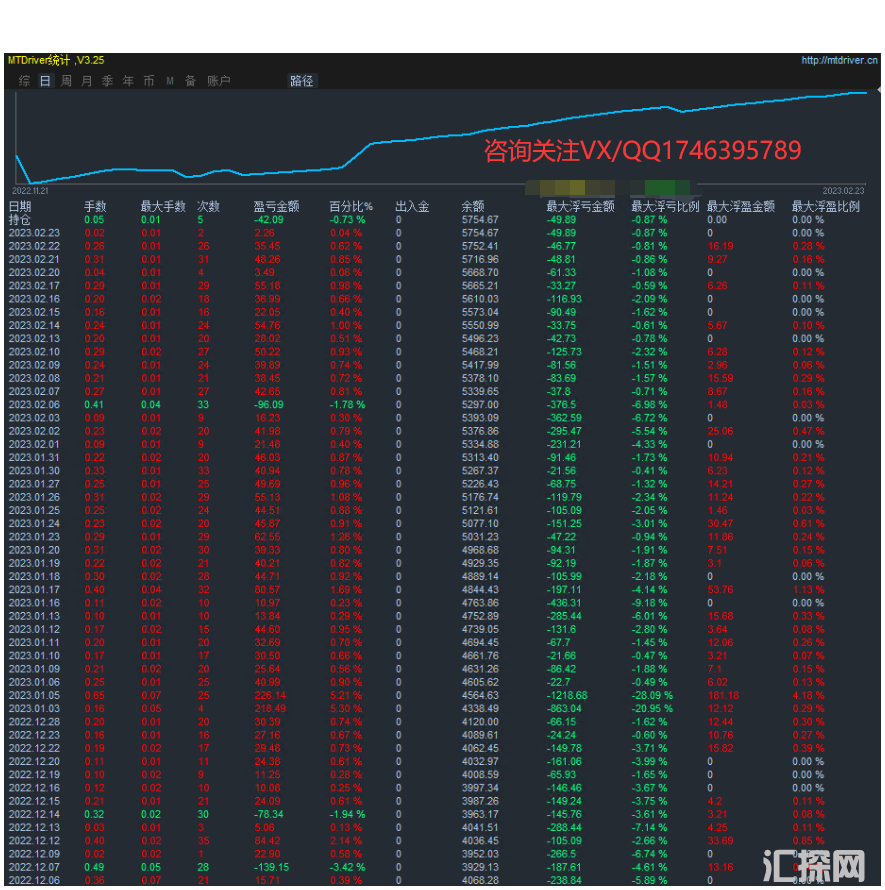Select the 2022.12.28 date cell
885x890 pixels.
tap(34, 722)
